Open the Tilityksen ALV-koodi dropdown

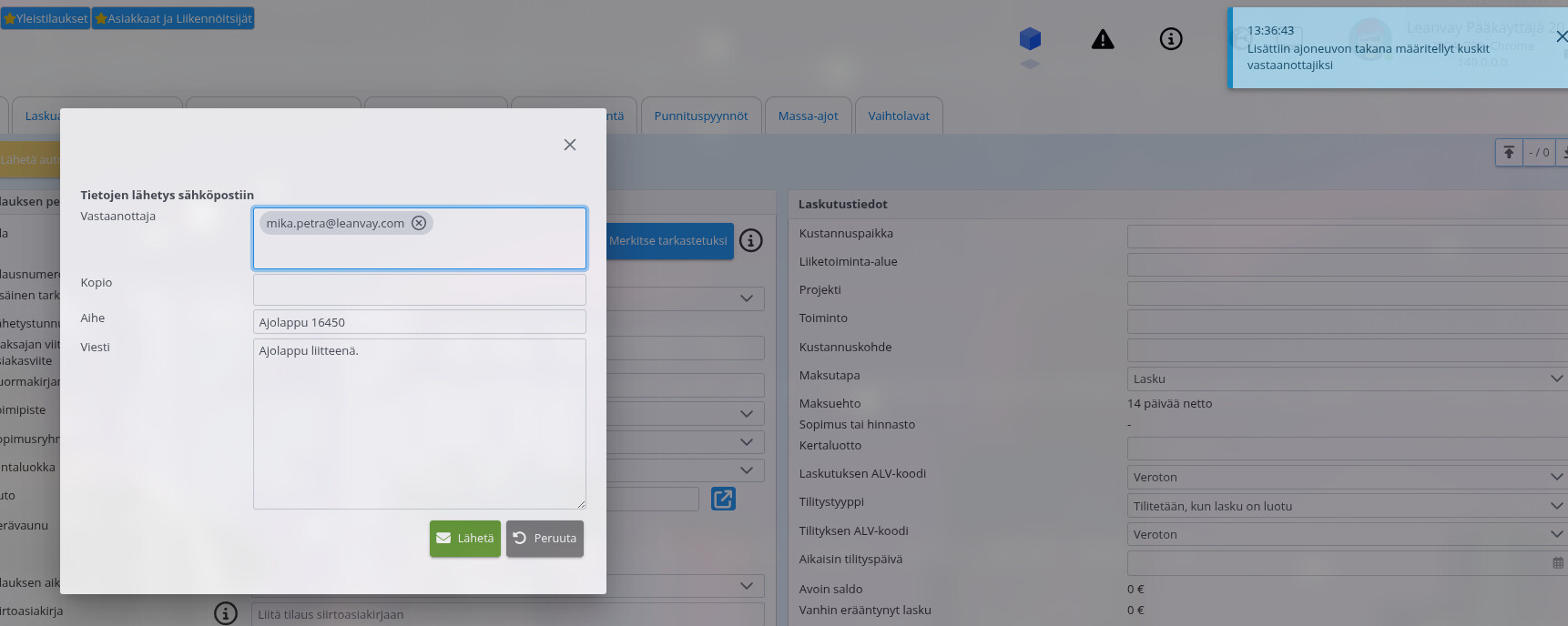pos(1346,534)
